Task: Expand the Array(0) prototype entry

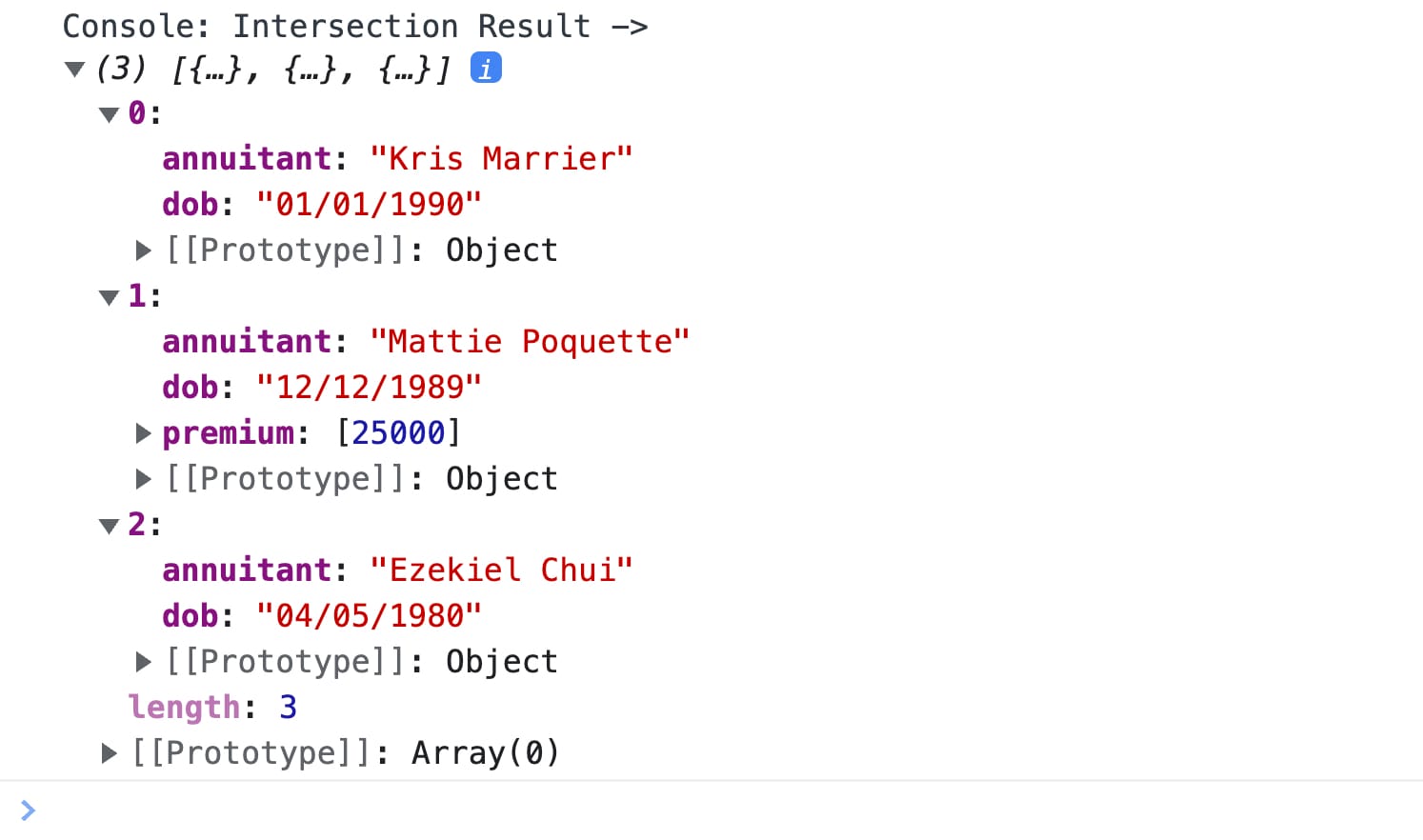Action: coord(109,753)
